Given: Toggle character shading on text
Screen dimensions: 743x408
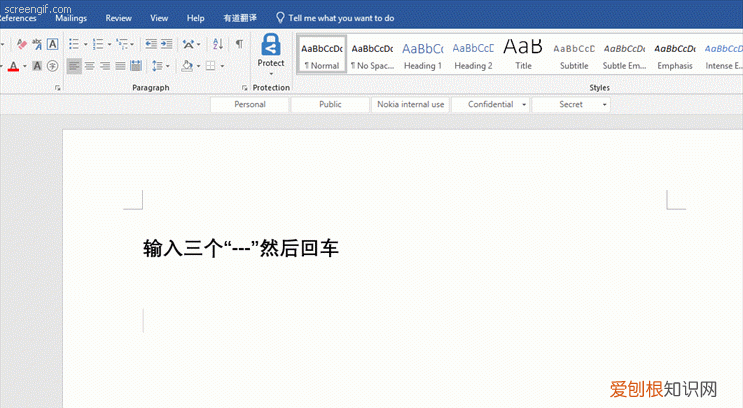Looking at the screenshot, I should pyautogui.click(x=38, y=66).
